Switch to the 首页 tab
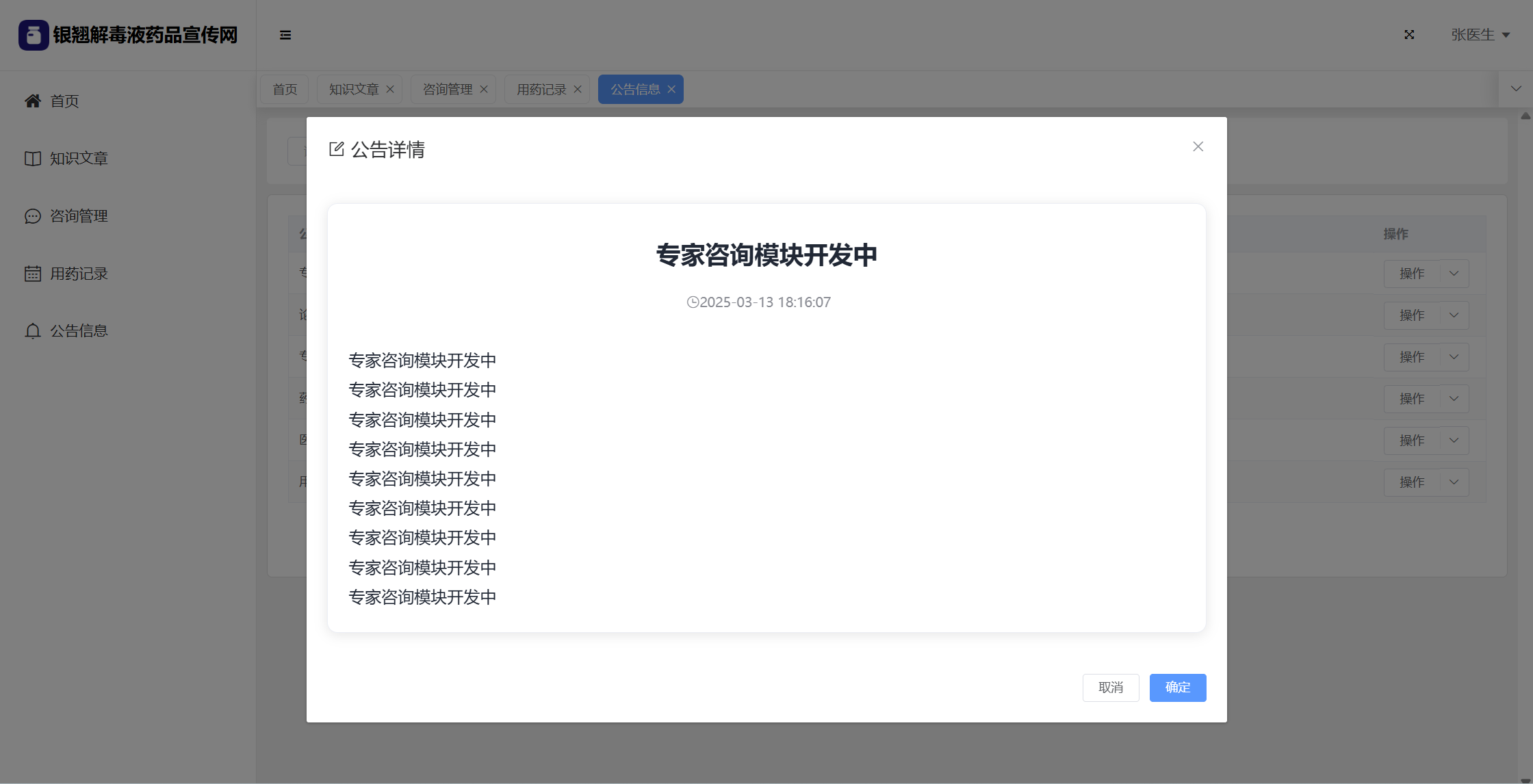The width and height of the screenshot is (1533, 784). coord(285,90)
